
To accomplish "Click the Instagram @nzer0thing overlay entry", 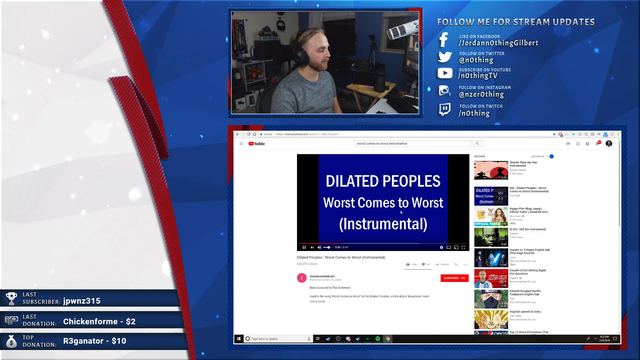I will pos(474,91).
